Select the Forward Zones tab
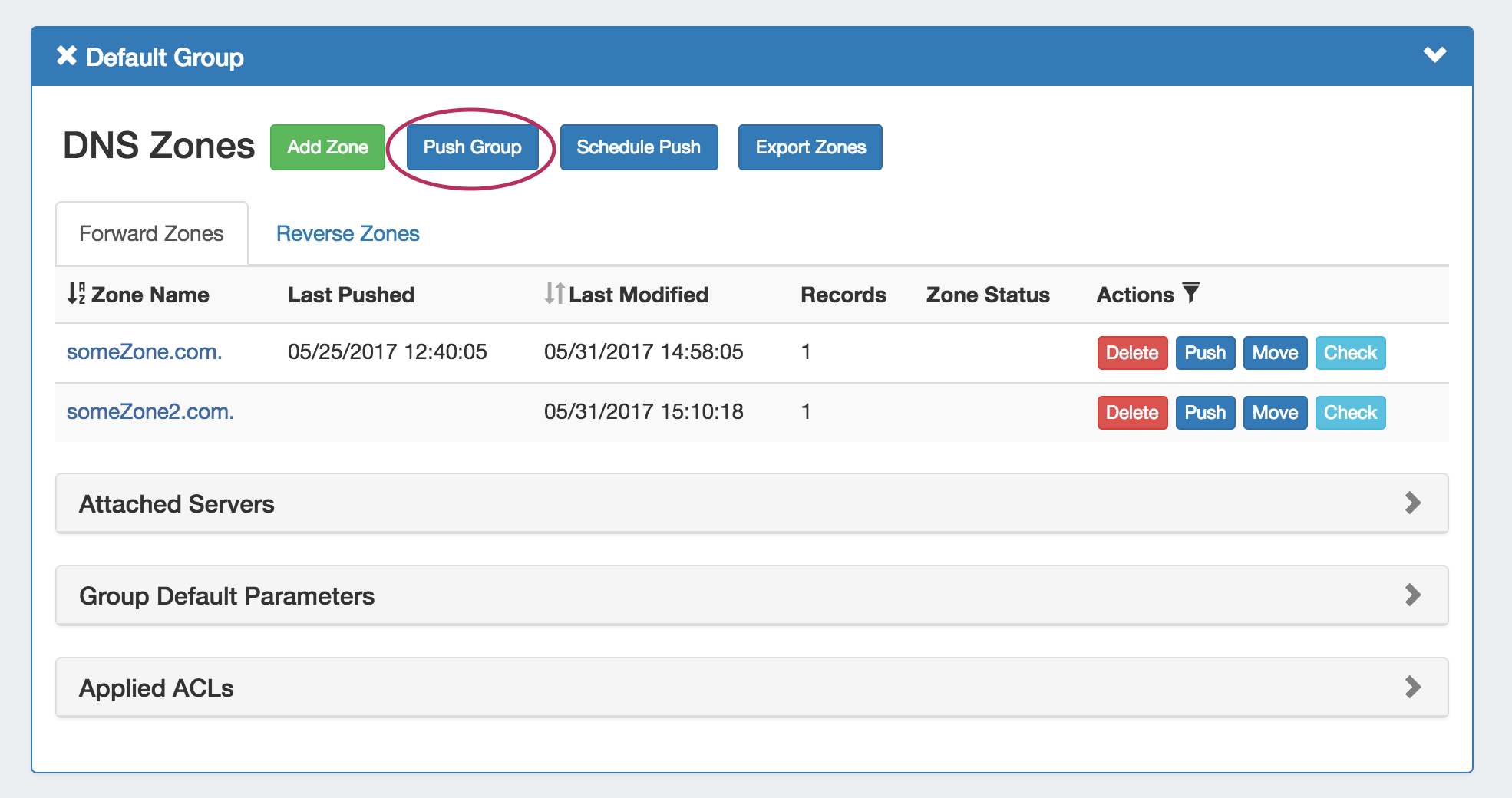Viewport: 1512px width, 798px height. [x=151, y=233]
